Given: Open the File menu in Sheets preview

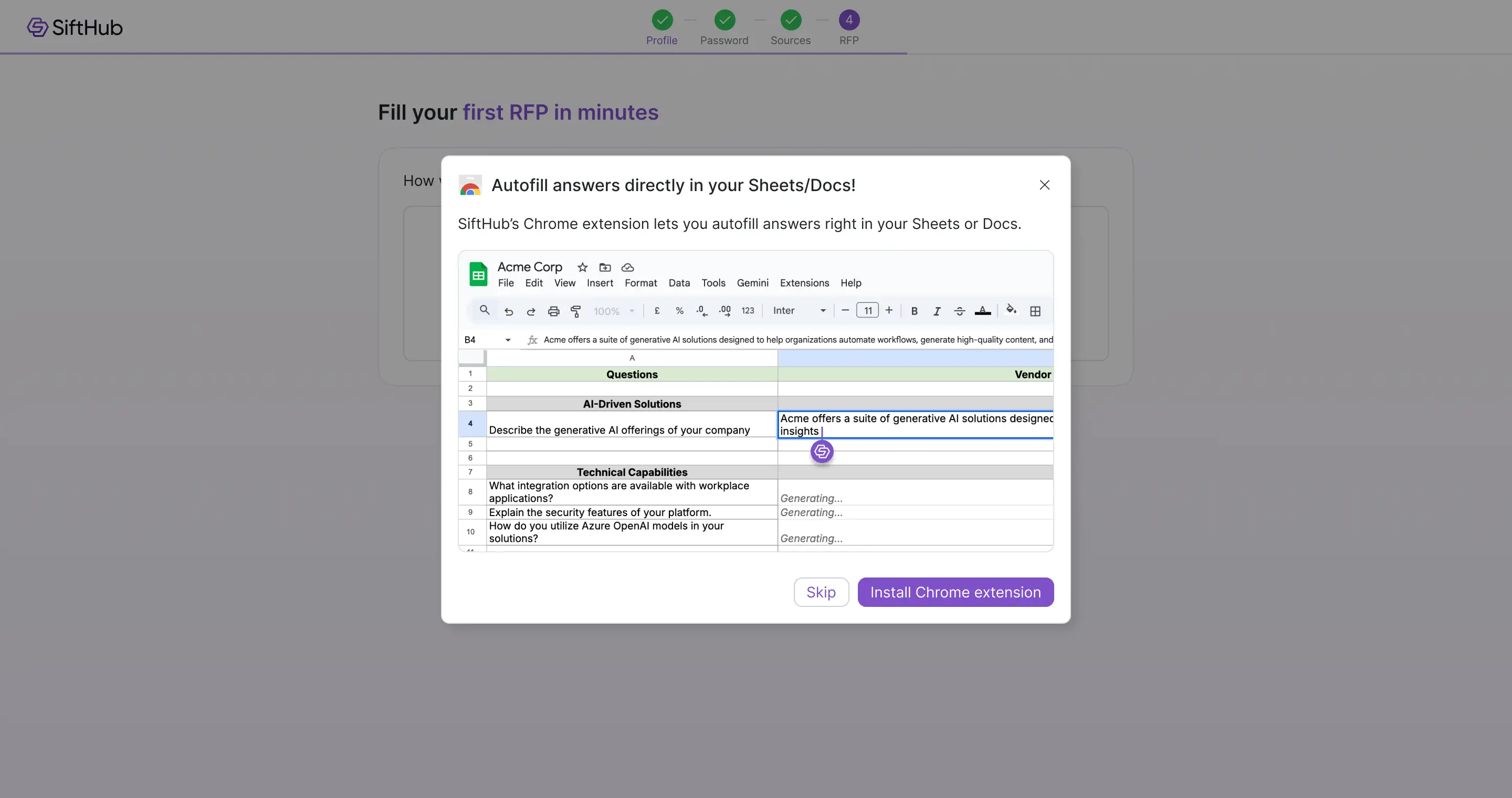Looking at the screenshot, I should coord(506,283).
